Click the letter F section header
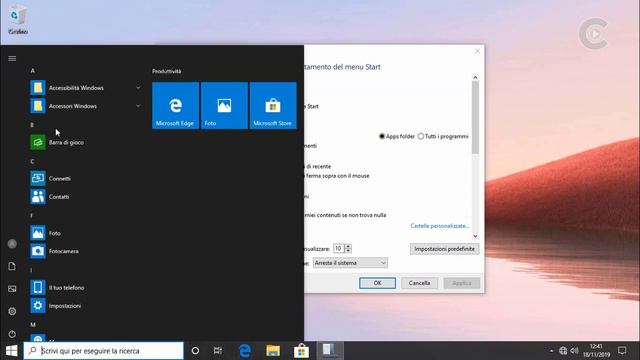This screenshot has height=360, width=640. tap(32, 216)
